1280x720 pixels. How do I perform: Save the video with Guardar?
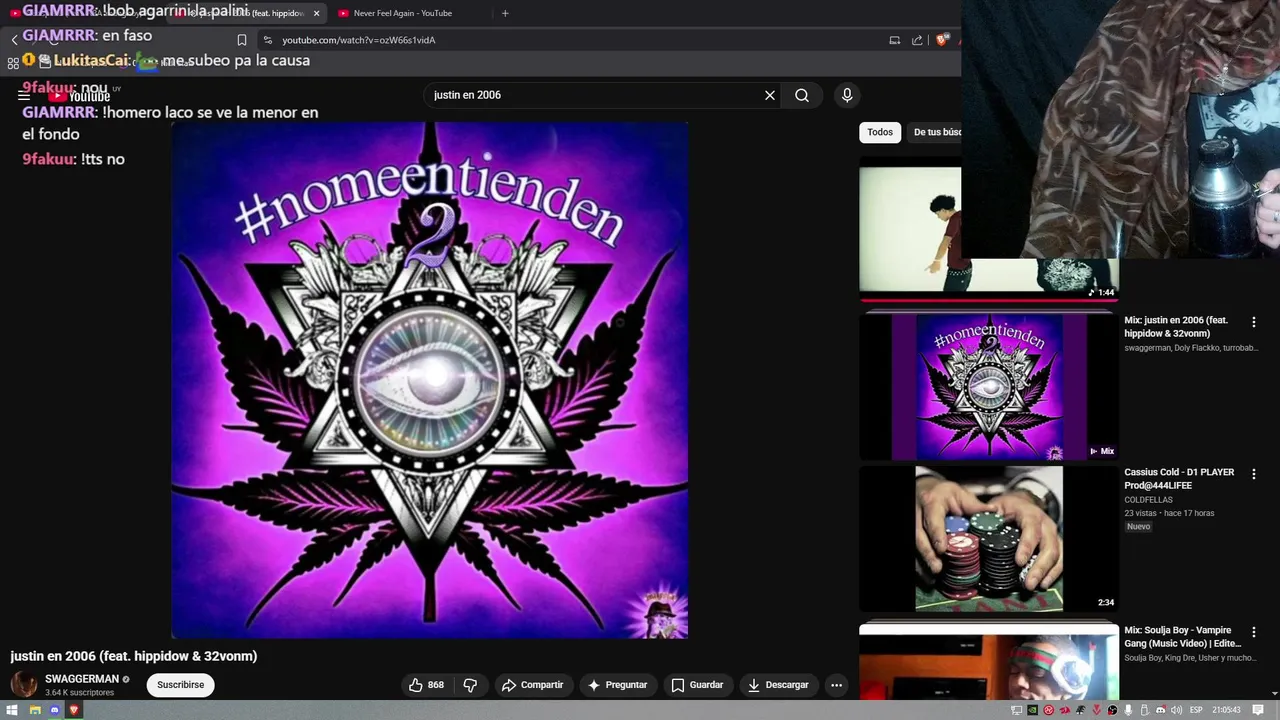pos(697,685)
